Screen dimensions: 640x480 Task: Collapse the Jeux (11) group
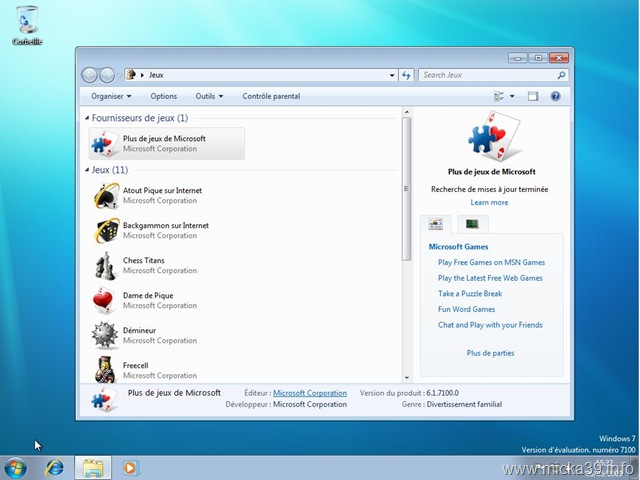click(x=87, y=170)
